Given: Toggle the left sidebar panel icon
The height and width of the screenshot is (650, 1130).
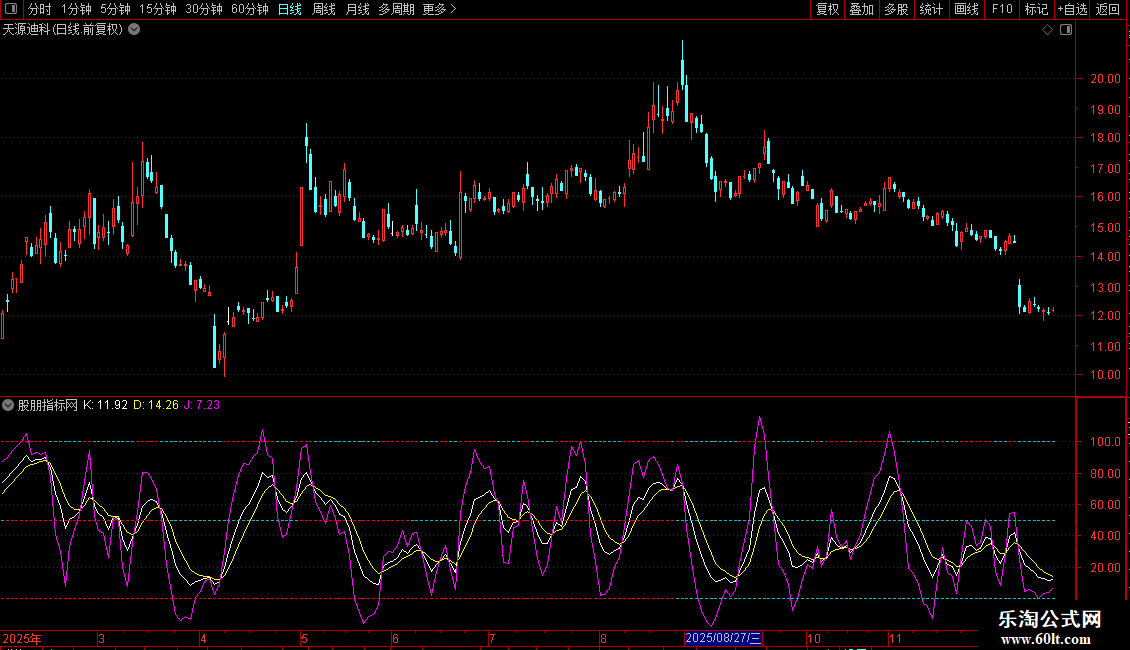Looking at the screenshot, I should (12, 9).
